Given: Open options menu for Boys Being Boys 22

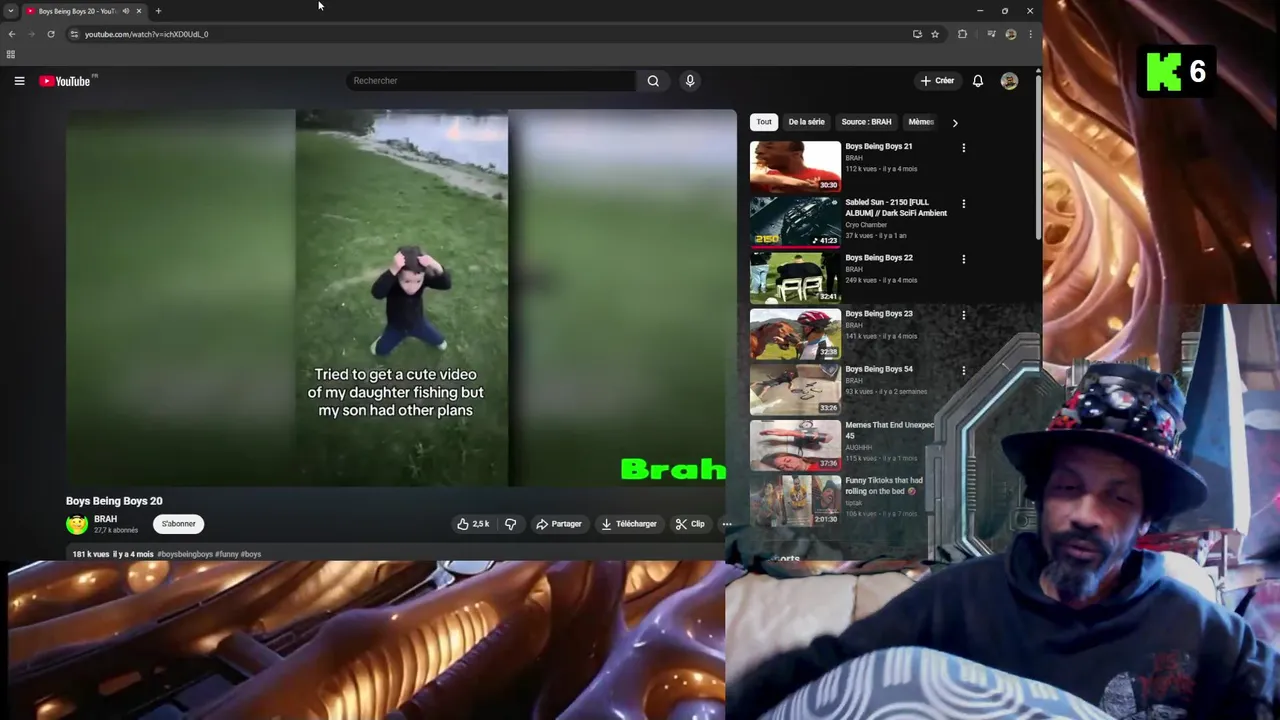Looking at the screenshot, I should (x=964, y=259).
